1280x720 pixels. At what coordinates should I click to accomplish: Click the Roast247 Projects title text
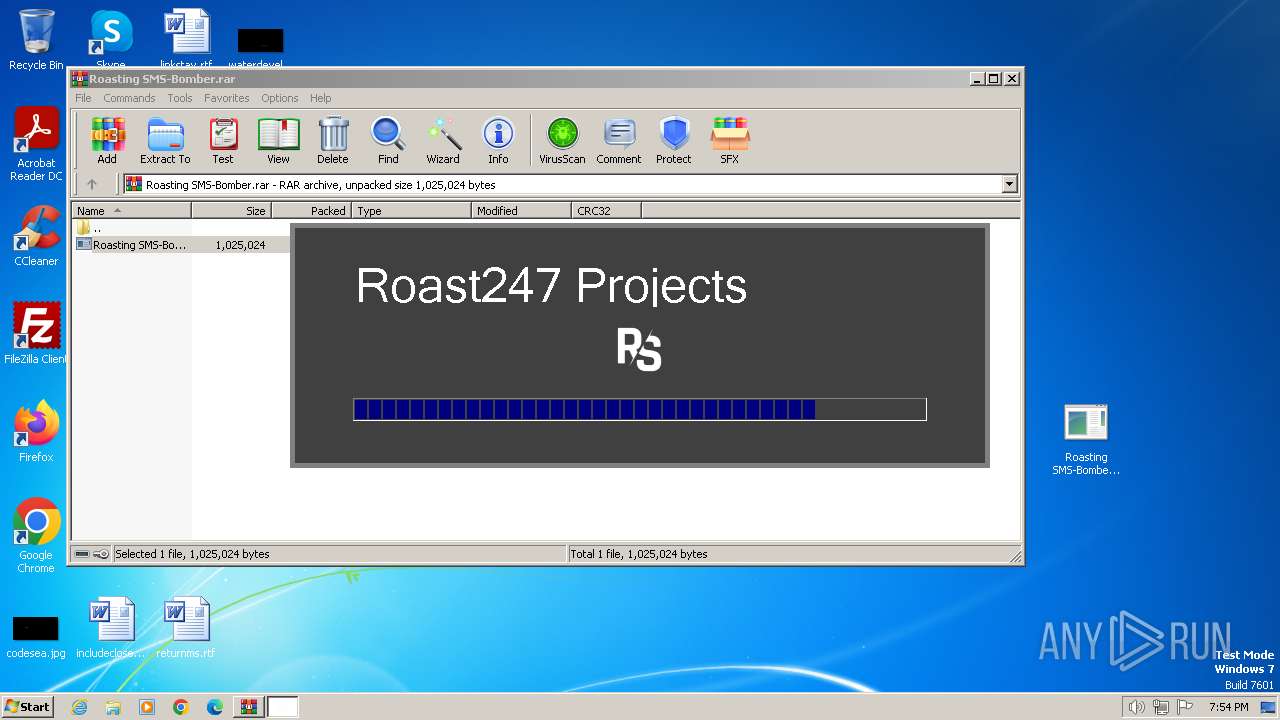551,286
